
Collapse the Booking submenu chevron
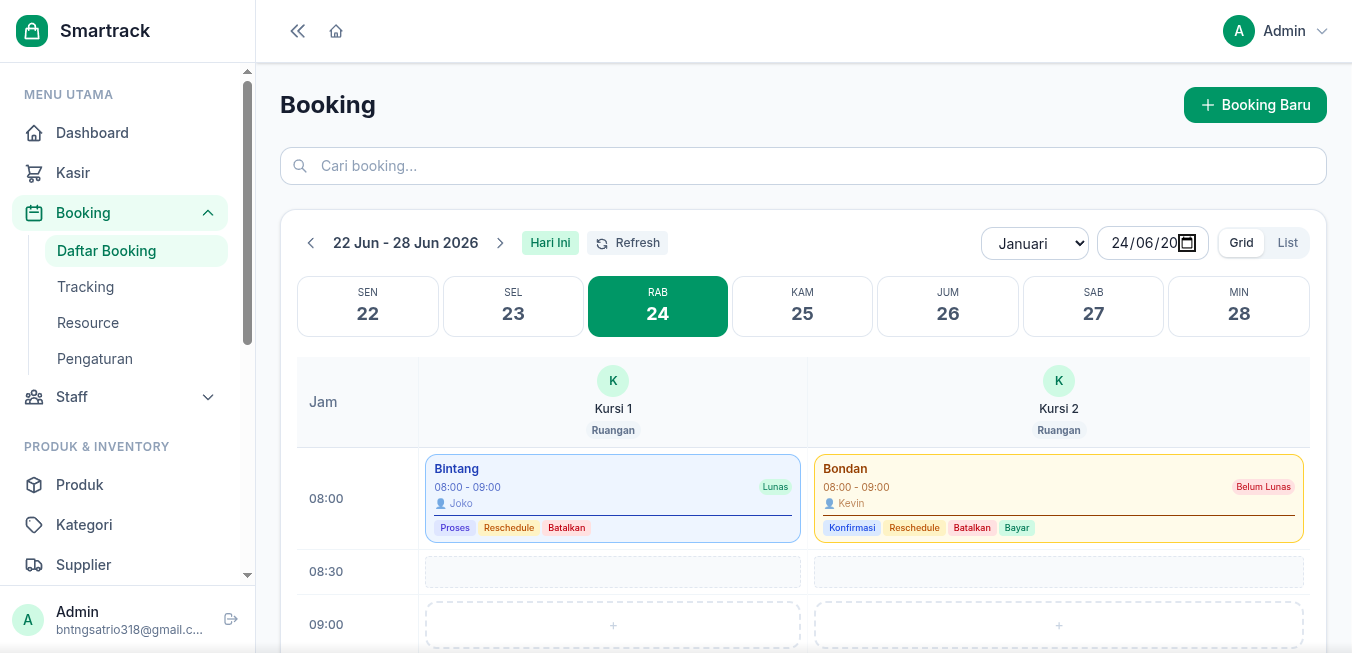pos(208,213)
